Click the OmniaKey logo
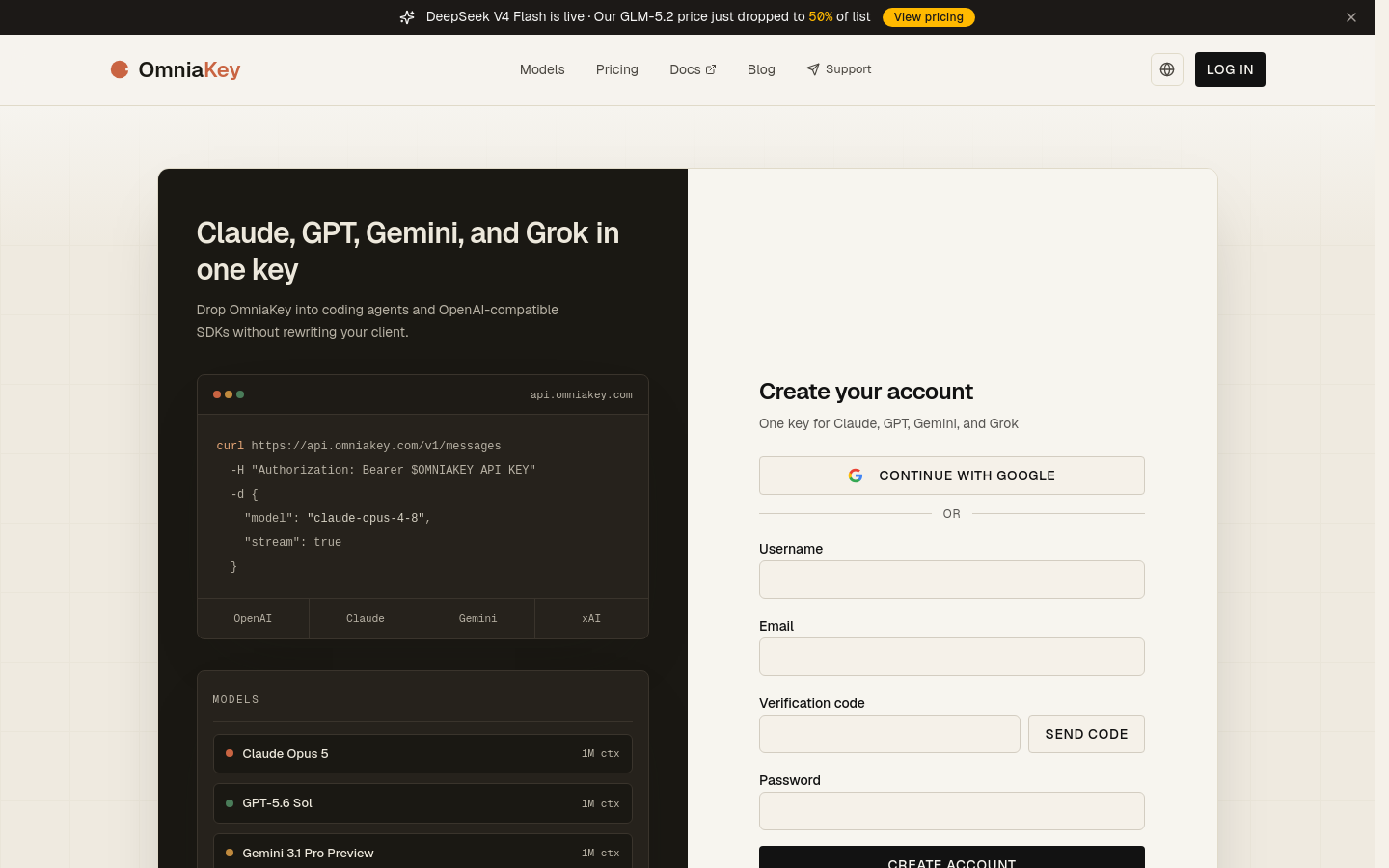 tap(176, 69)
